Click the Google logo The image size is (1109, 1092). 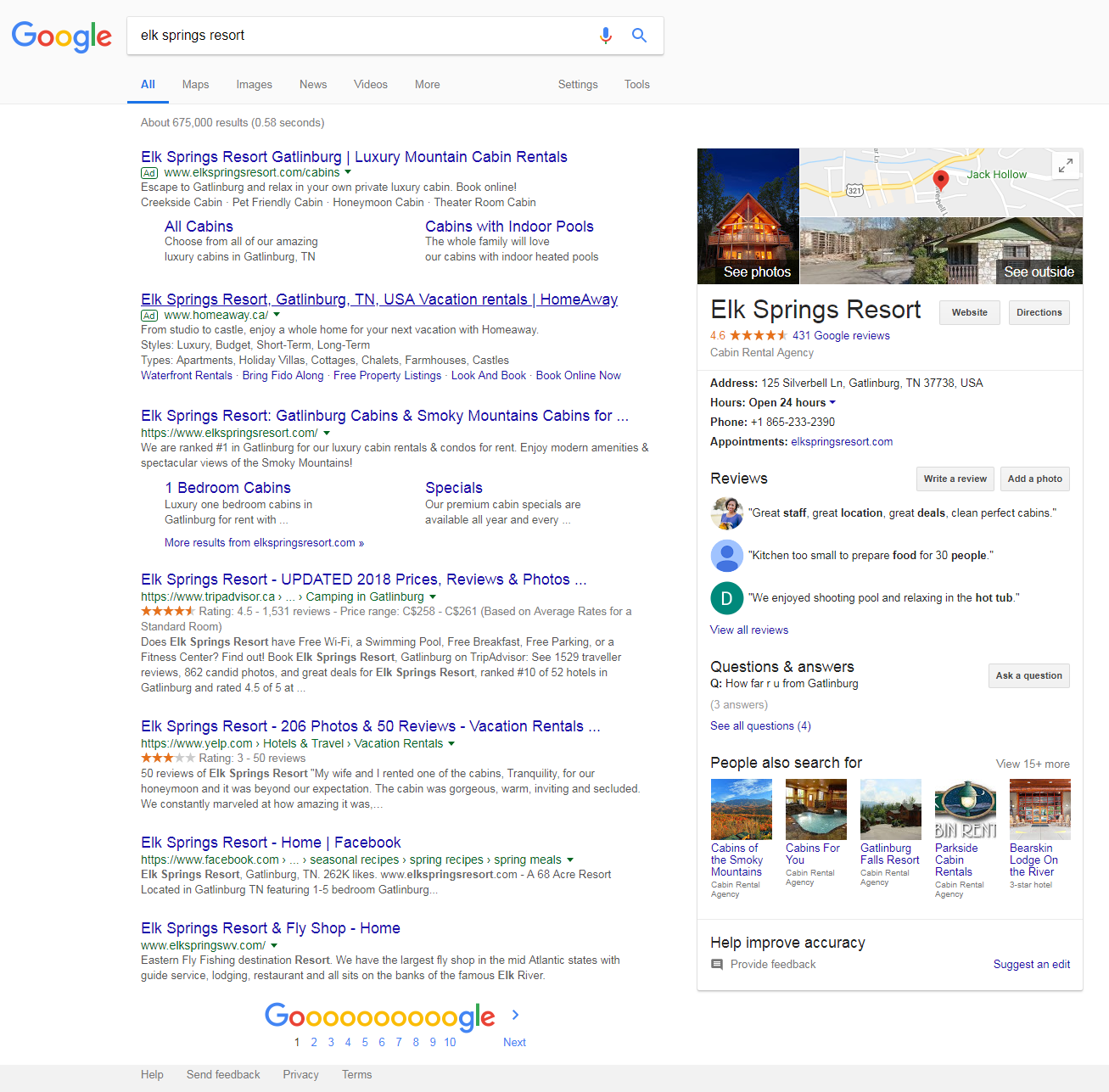coord(61,36)
